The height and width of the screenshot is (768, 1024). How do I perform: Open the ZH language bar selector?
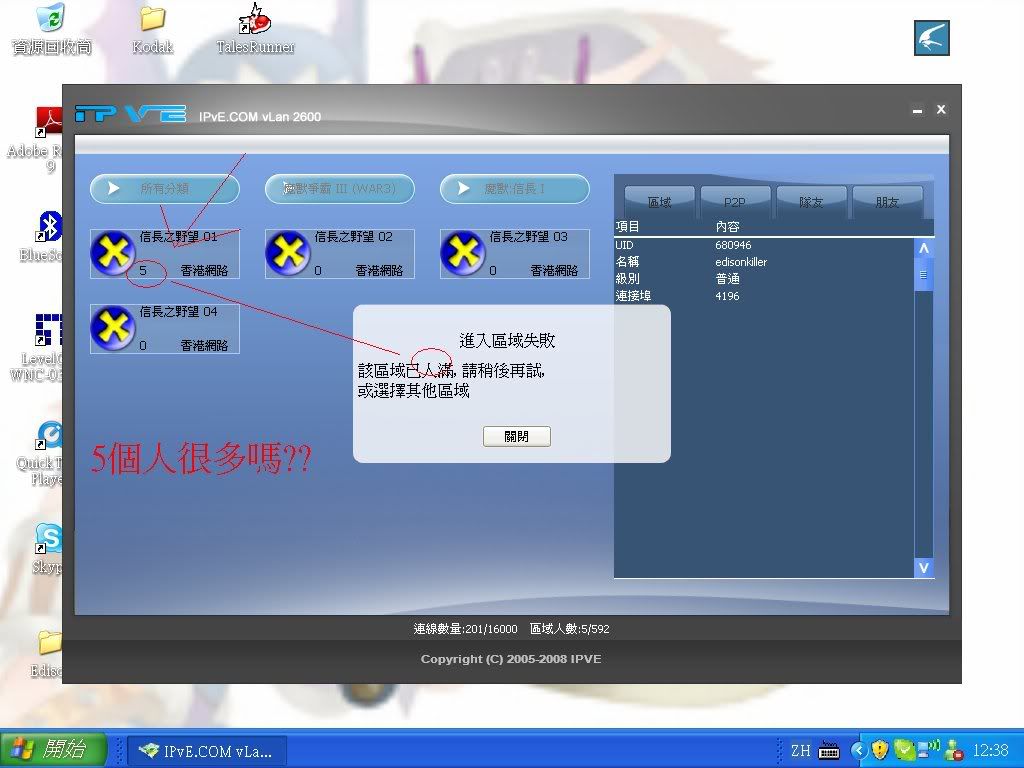tap(800, 750)
